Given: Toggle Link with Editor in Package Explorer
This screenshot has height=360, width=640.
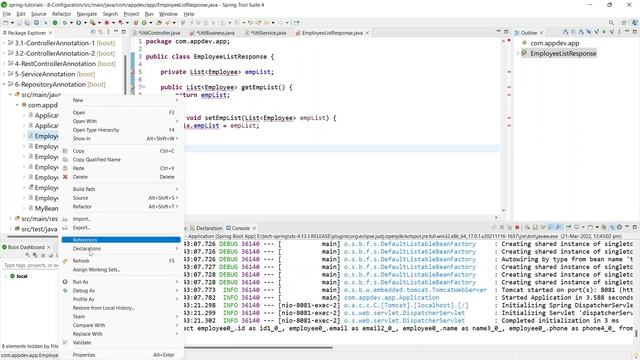Looking at the screenshot, I should 100,32.
